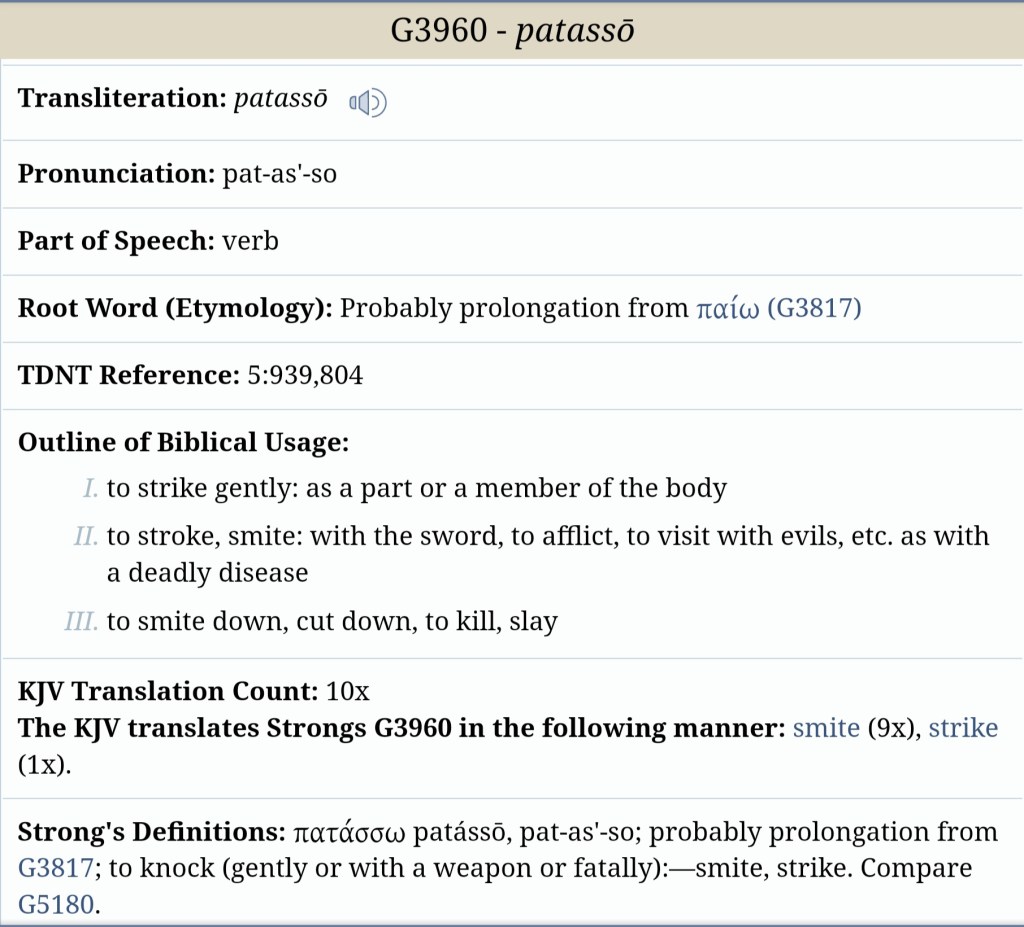
Task: Play the patassō pronunciation audio
Action: (367, 102)
